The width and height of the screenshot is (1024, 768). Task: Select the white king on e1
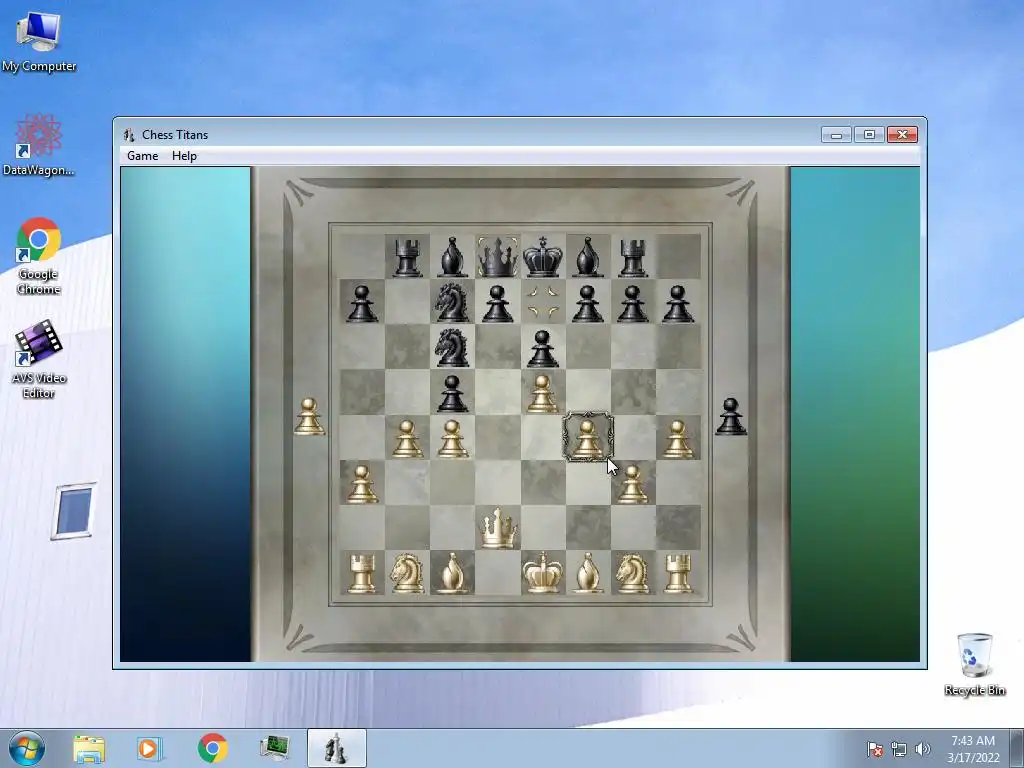pyautogui.click(x=543, y=573)
